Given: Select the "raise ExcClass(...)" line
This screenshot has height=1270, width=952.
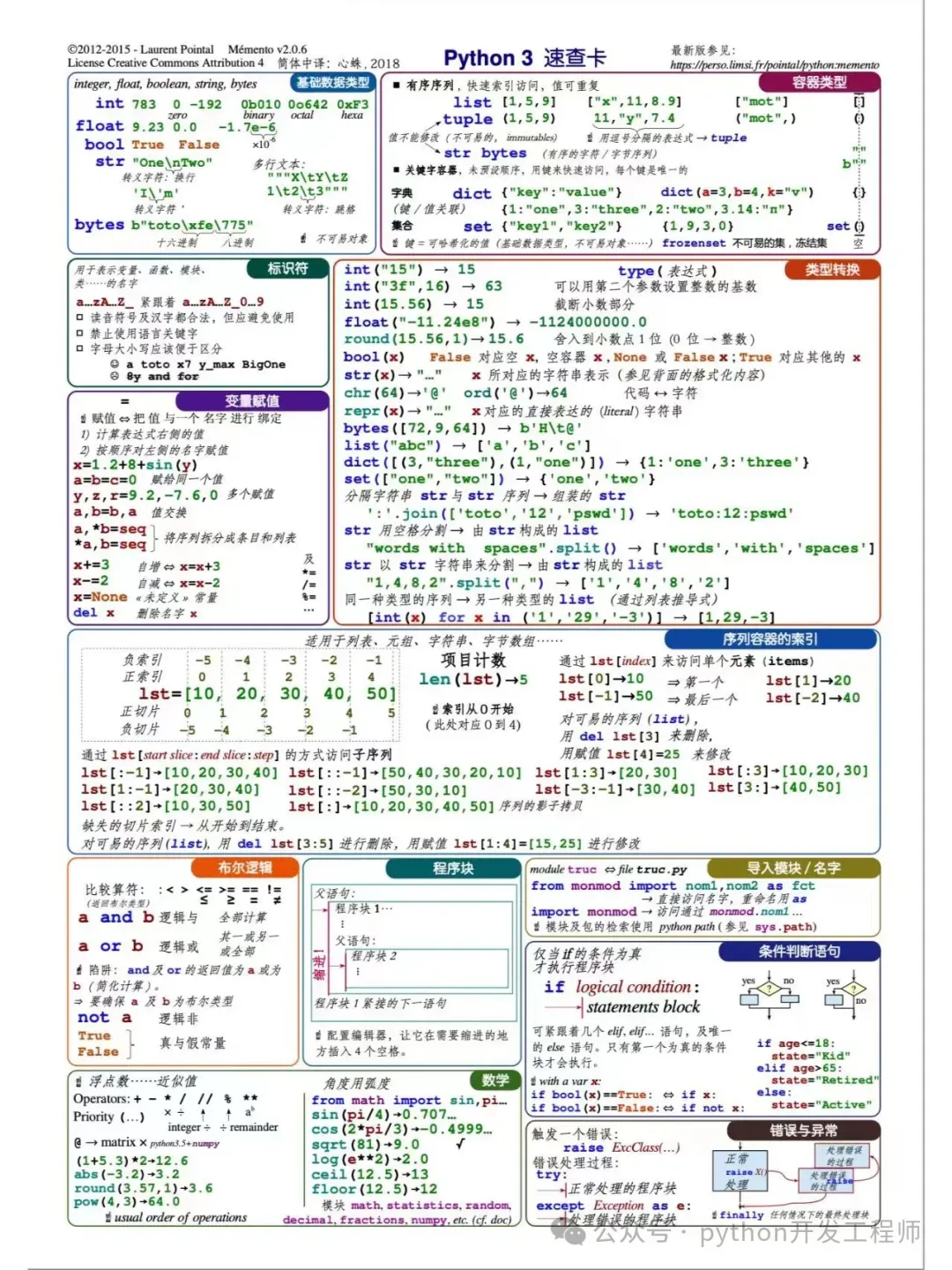Looking at the screenshot, I should (x=621, y=1147).
